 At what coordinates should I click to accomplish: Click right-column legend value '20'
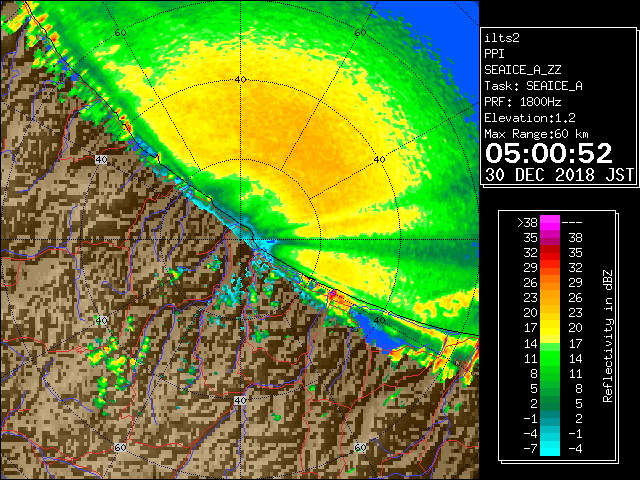[x=576, y=328]
